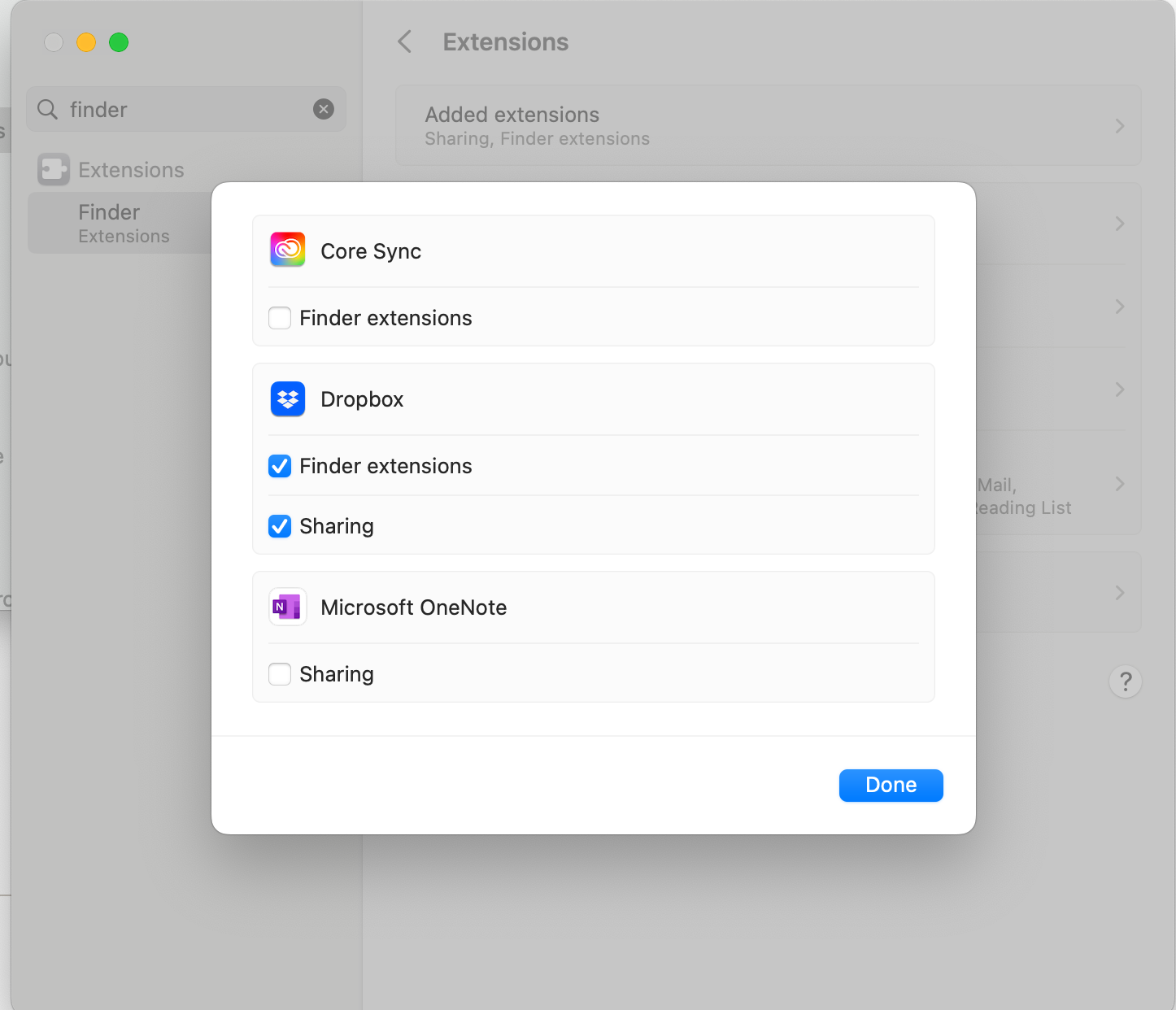
Task: Click the Dropbox app icon
Action: 288,398
